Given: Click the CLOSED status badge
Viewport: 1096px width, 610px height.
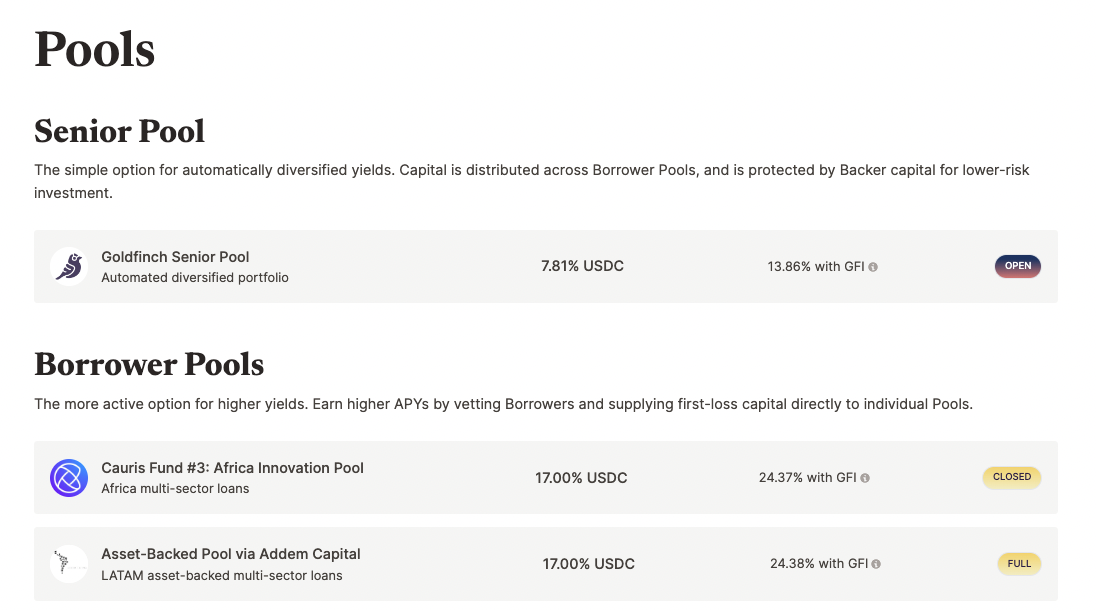Looking at the screenshot, I should tap(1011, 477).
